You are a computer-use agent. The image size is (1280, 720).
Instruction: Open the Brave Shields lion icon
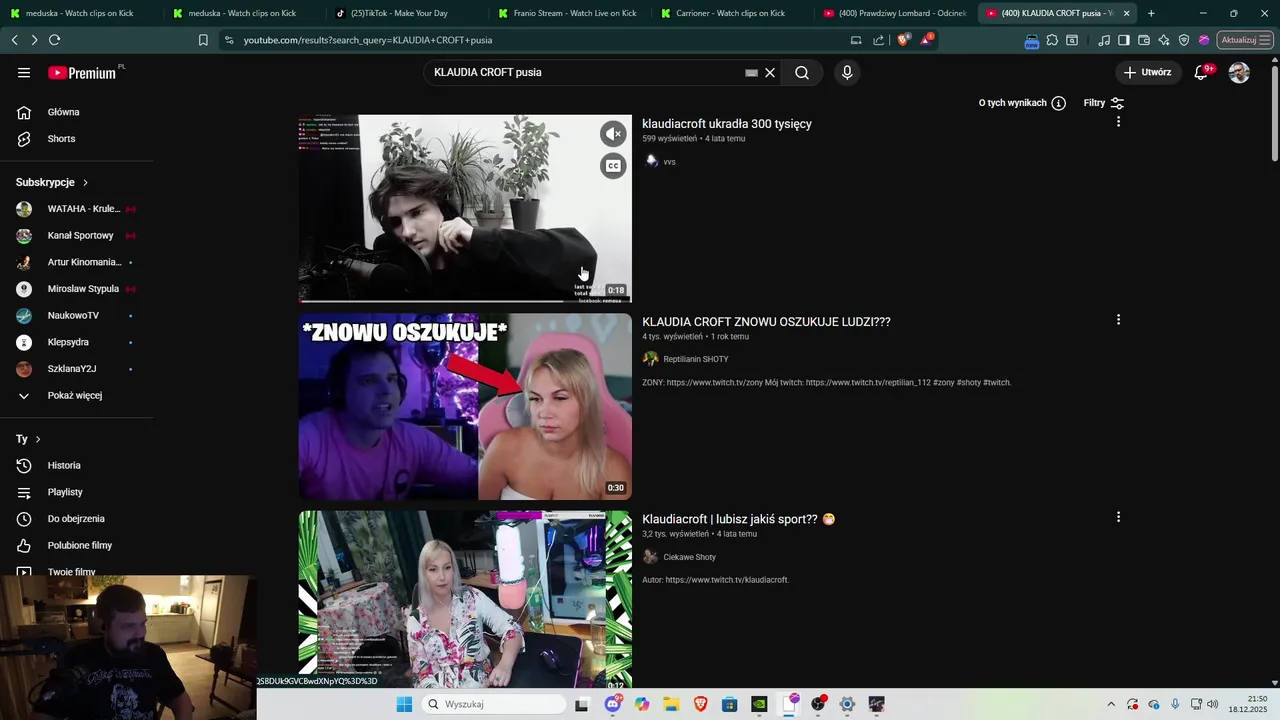point(903,40)
